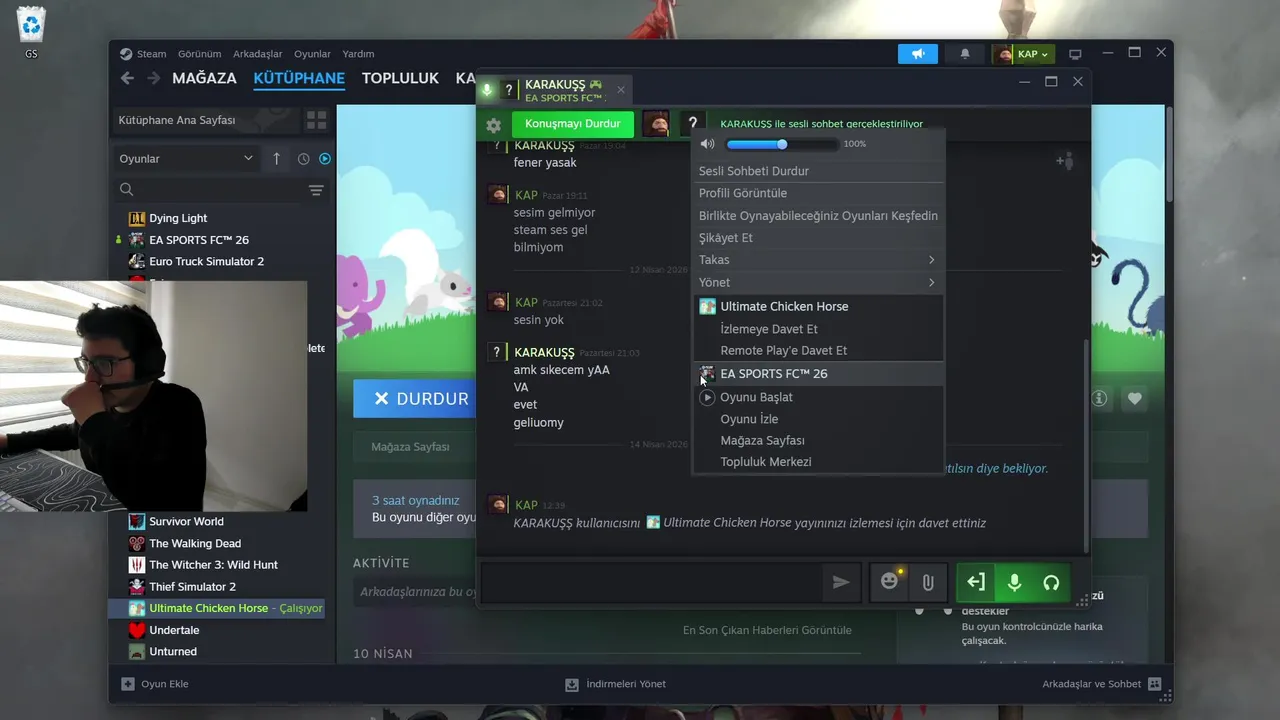Toggle recent activity clock filter
Image resolution: width=1280 pixels, height=720 pixels.
pyautogui.click(x=304, y=159)
